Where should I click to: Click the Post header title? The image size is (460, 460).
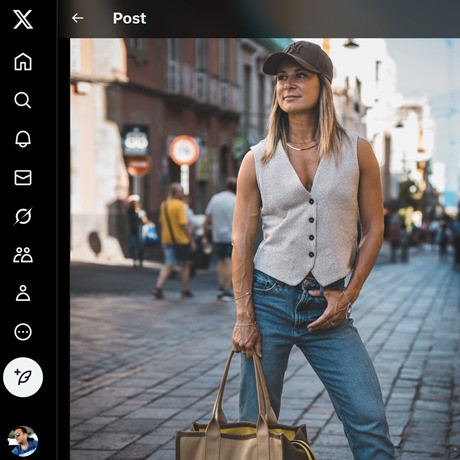tap(129, 18)
